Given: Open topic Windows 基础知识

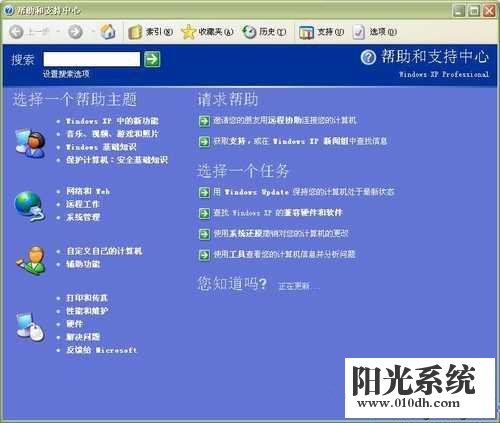Looking at the screenshot, I should [101, 147].
